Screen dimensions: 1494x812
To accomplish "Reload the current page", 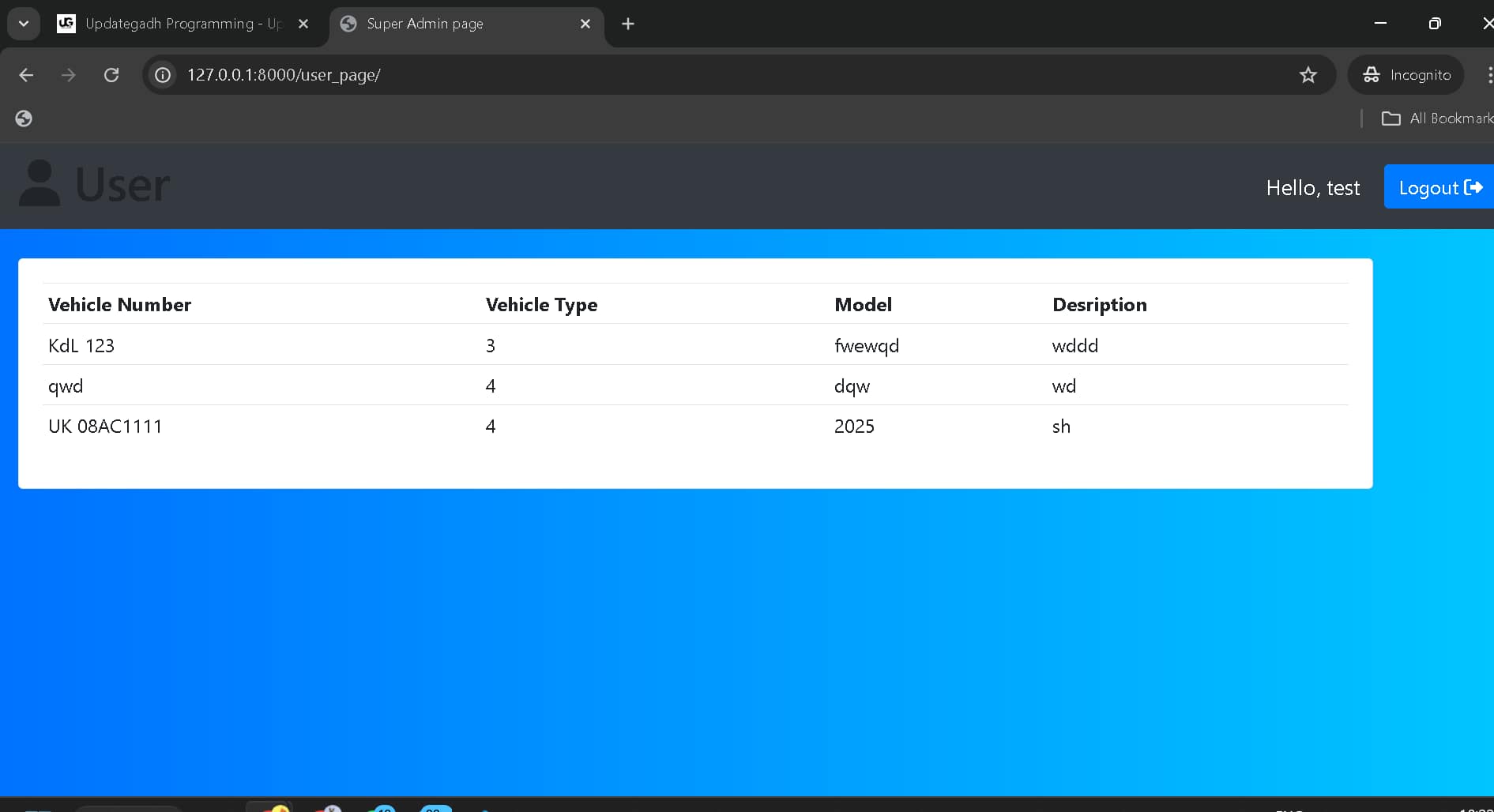I will (x=111, y=75).
